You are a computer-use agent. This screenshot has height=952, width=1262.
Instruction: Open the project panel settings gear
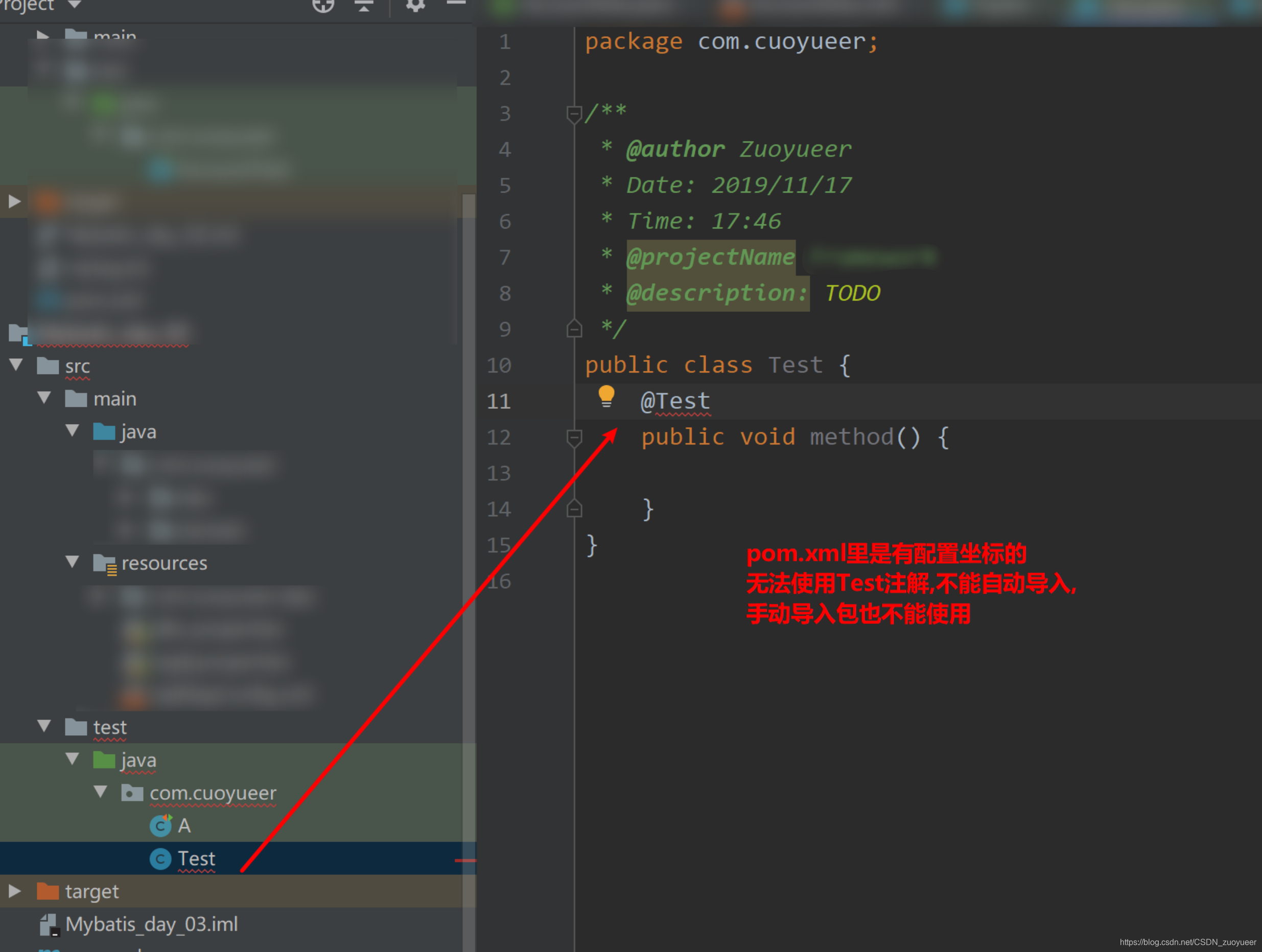tap(415, 5)
